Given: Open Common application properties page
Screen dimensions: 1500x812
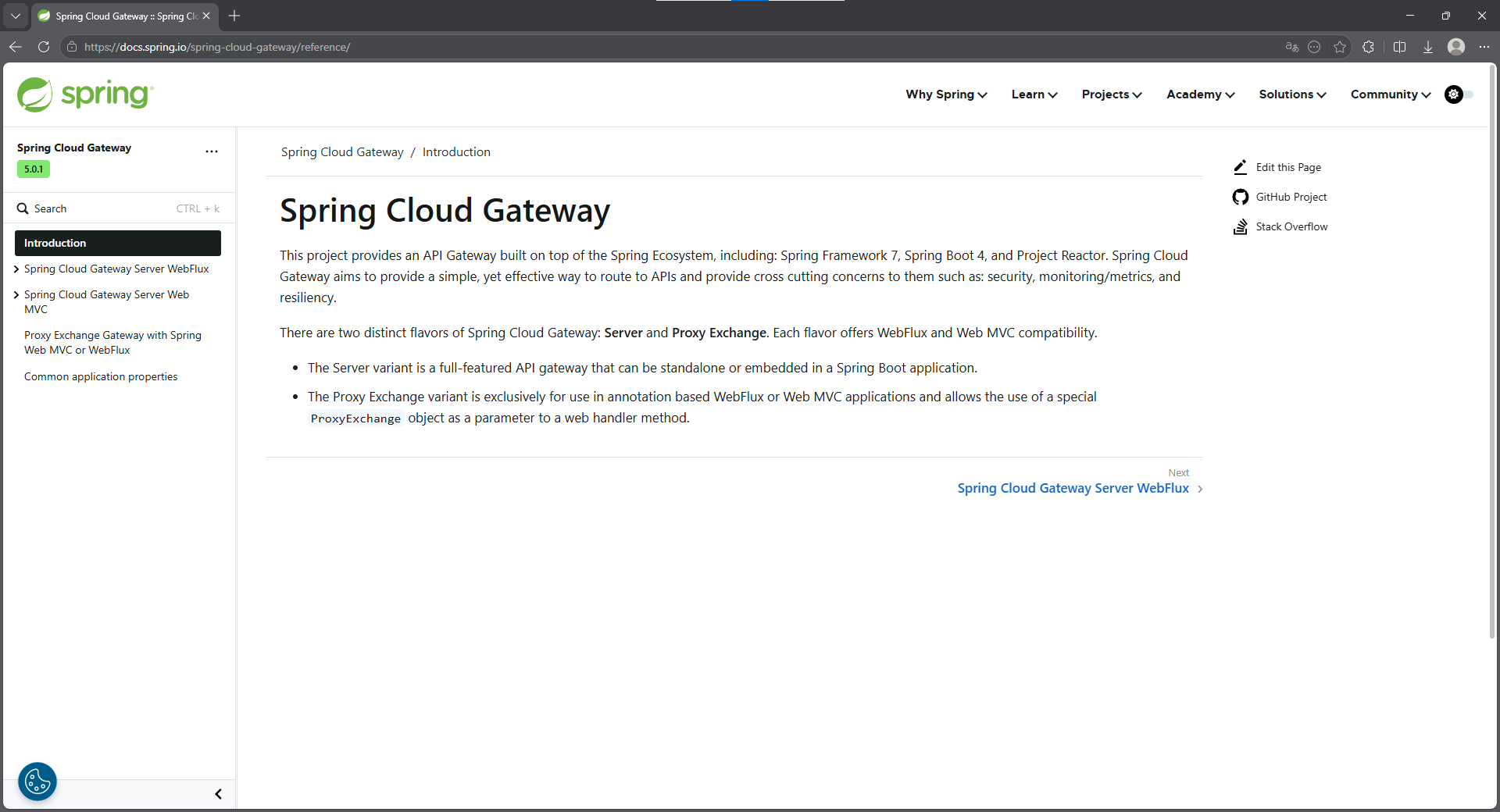Looking at the screenshot, I should tap(101, 376).
